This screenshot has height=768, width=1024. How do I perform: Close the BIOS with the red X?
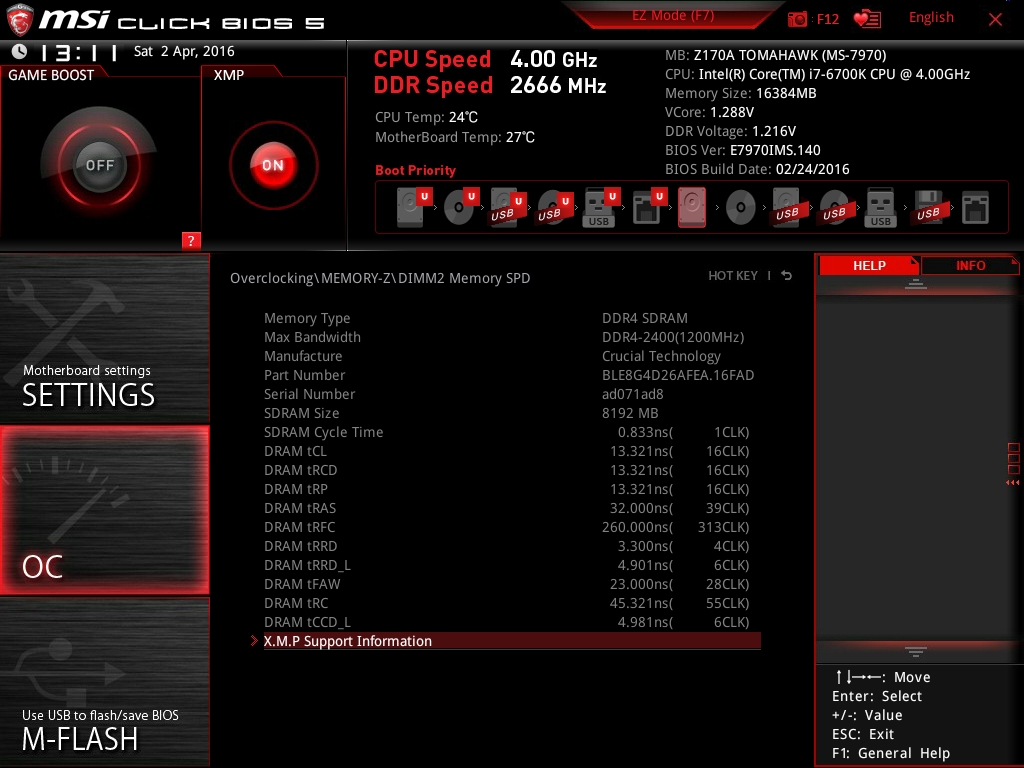[x=995, y=19]
